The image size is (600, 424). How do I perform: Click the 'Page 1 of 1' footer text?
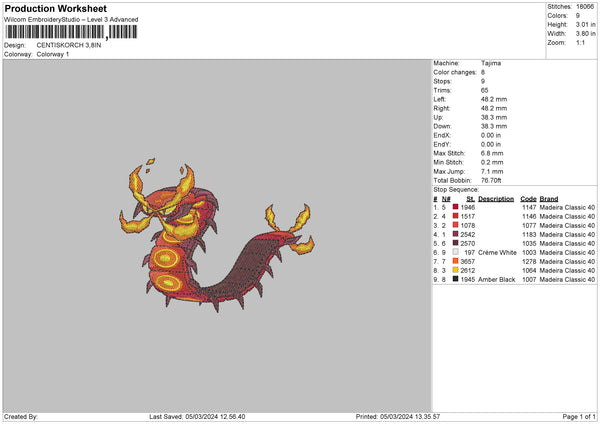(x=579, y=417)
